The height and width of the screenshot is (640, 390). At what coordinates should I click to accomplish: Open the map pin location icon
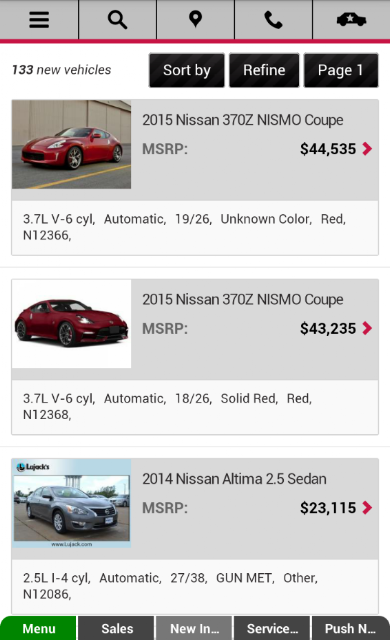coord(195,19)
